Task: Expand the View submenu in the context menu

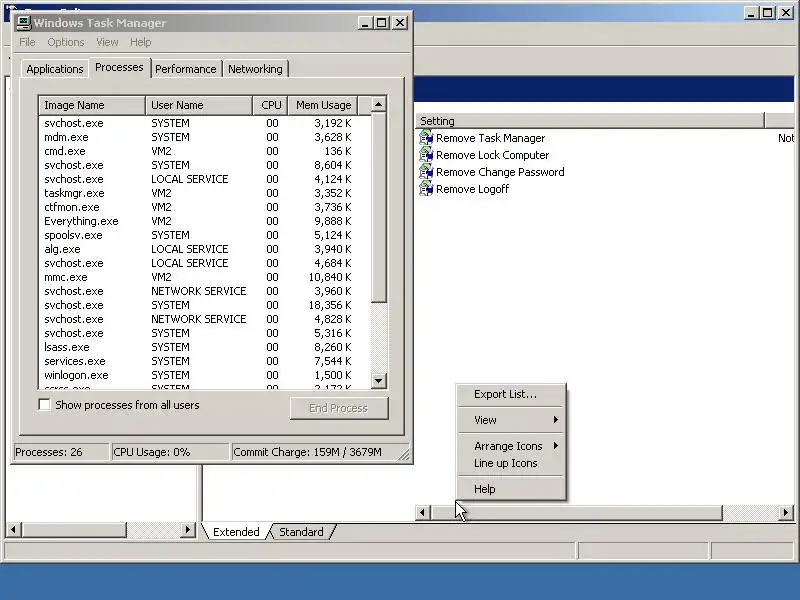Action: pos(512,420)
